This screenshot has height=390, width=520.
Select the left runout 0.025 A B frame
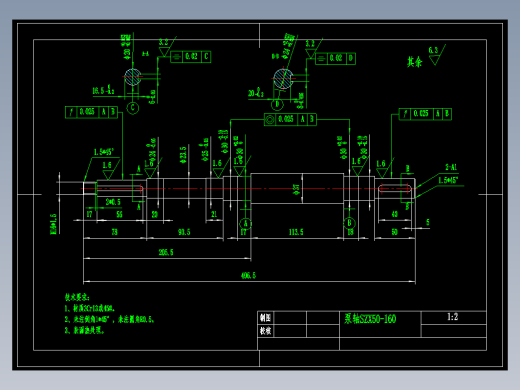(92, 112)
